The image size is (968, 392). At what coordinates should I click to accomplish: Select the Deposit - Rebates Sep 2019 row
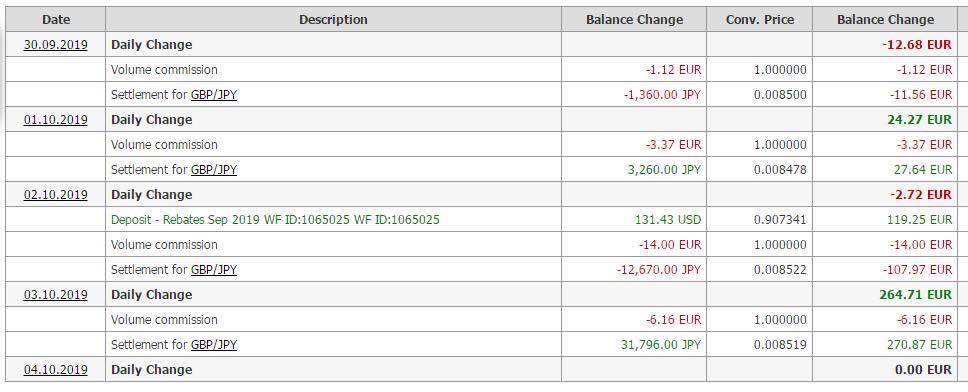[x=482, y=219]
